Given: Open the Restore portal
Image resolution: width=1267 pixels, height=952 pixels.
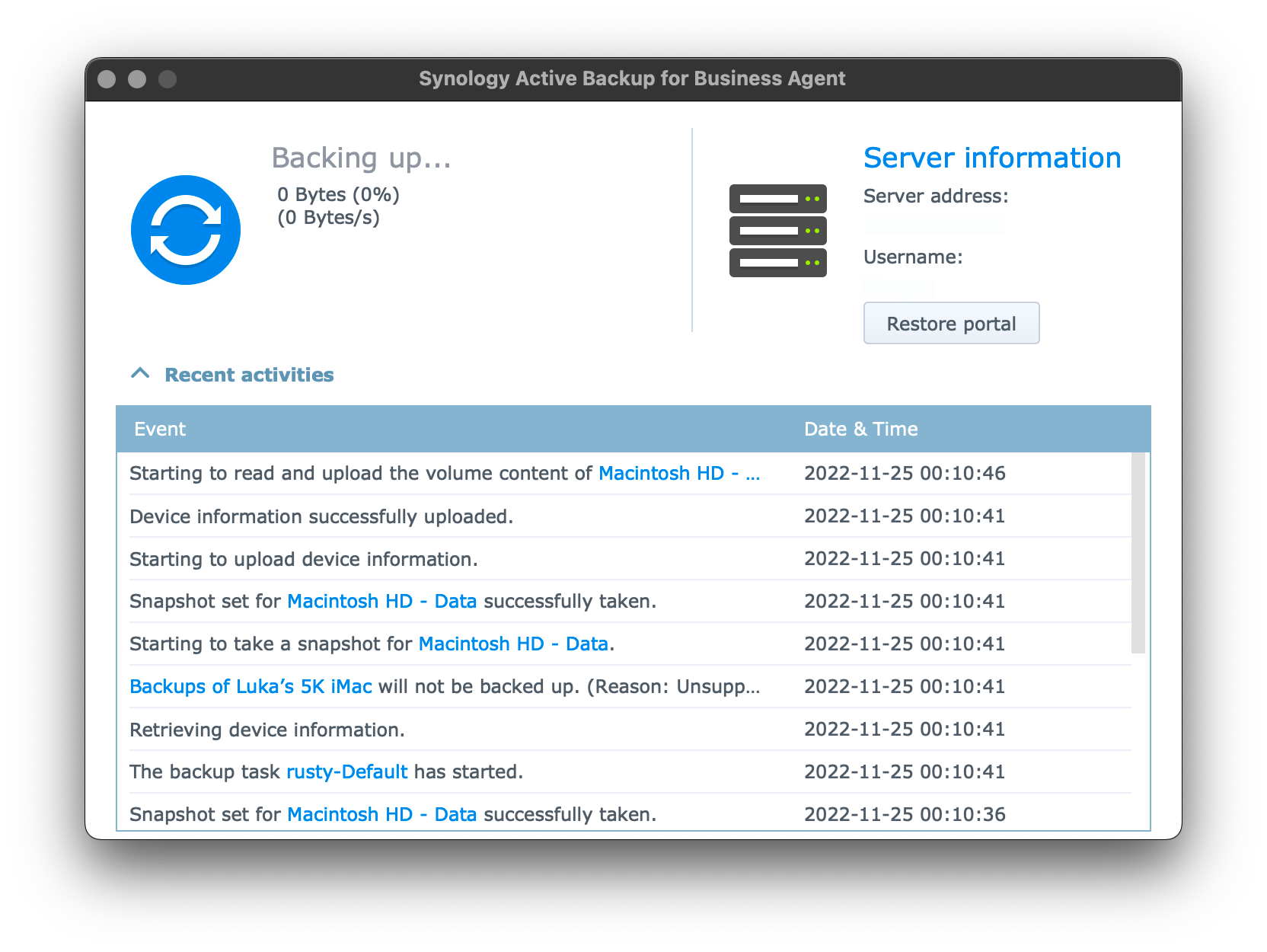Looking at the screenshot, I should [951, 324].
